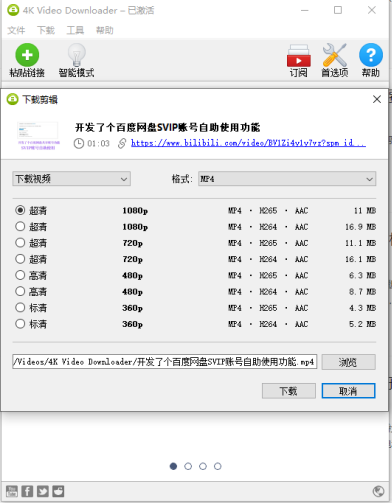Screen dimensions: 392x503
Task: Click the green Paste Link (粘贴链接) icon
Action: [x=27, y=55]
